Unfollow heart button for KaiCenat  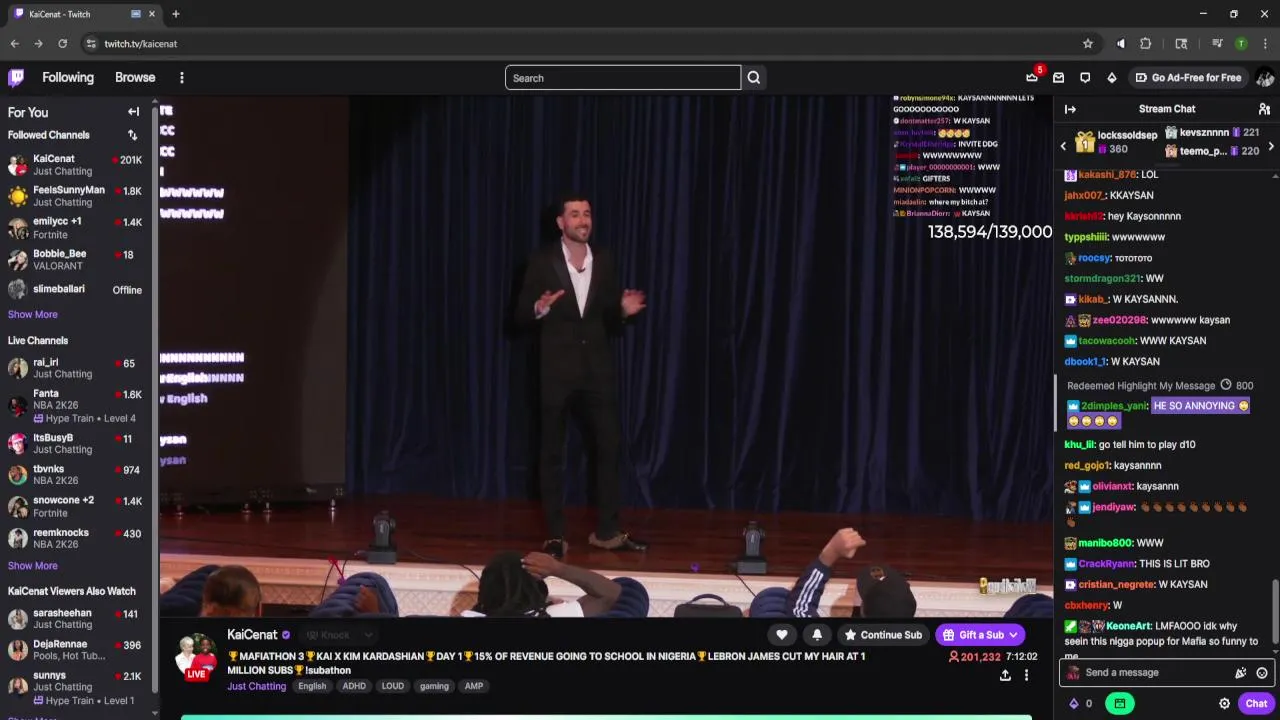[x=782, y=635]
